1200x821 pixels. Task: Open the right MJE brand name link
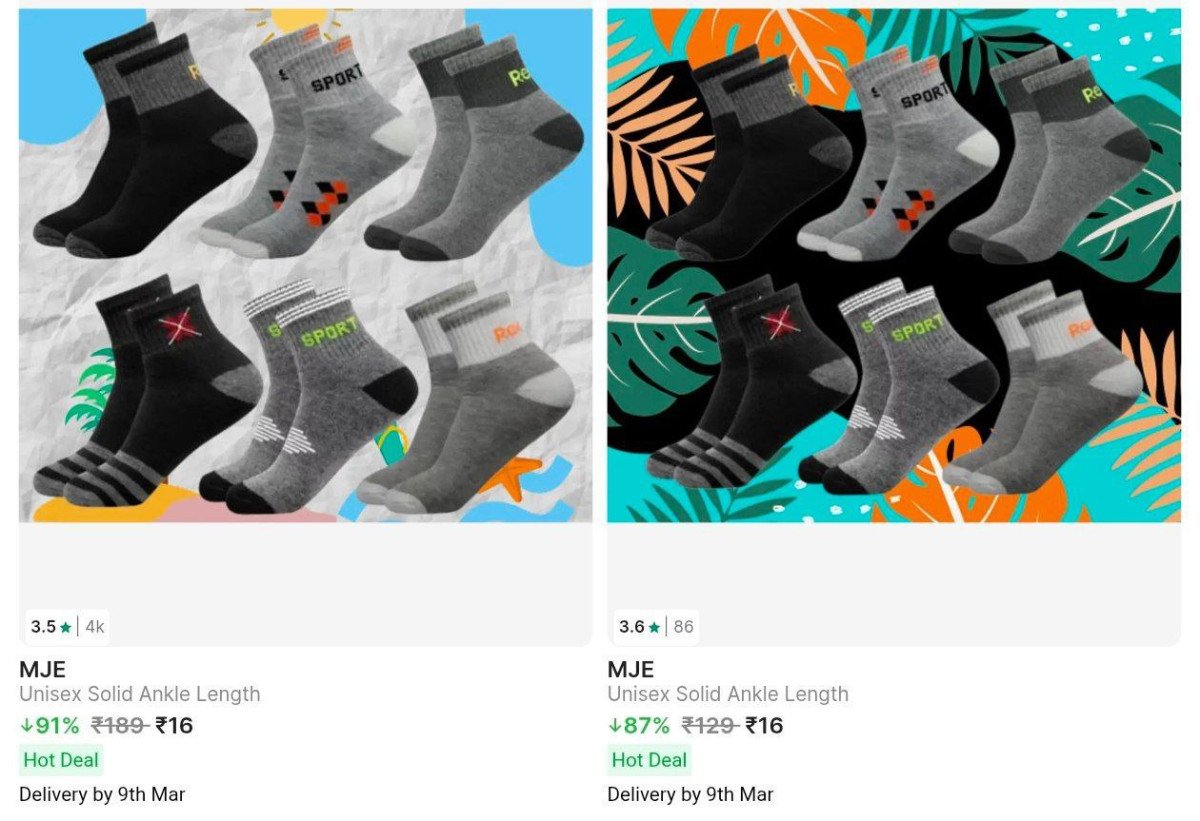[x=630, y=669]
